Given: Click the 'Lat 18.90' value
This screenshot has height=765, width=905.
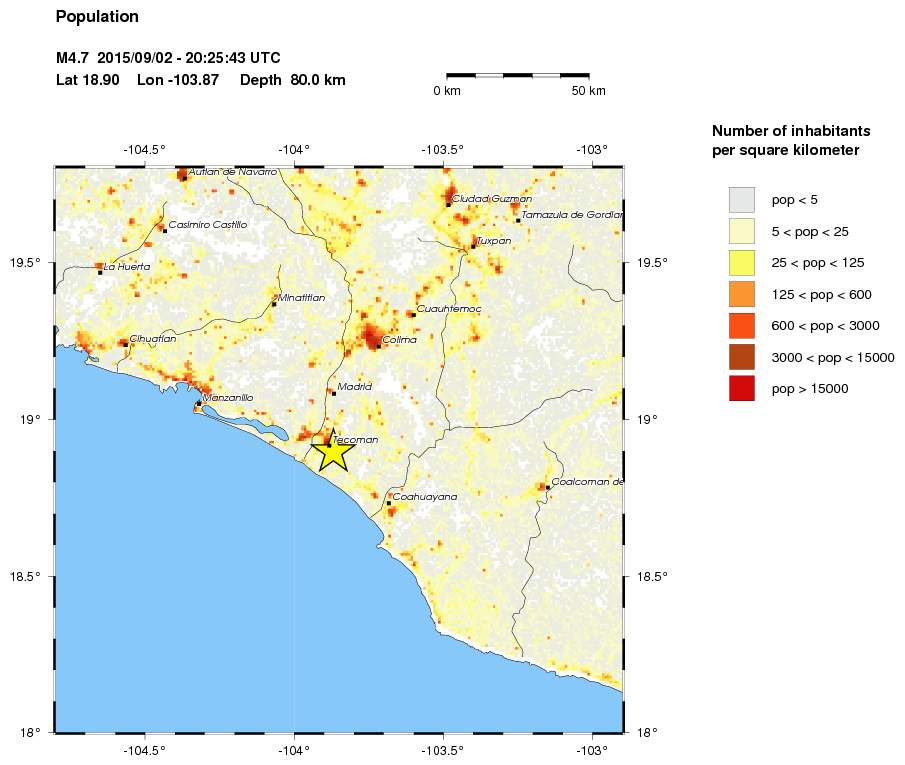Looking at the screenshot, I should [x=88, y=80].
